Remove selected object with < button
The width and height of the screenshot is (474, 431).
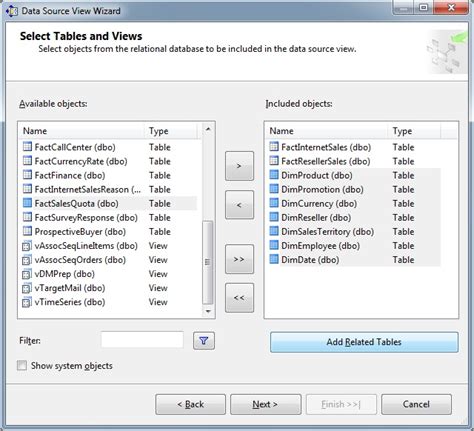[239, 205]
